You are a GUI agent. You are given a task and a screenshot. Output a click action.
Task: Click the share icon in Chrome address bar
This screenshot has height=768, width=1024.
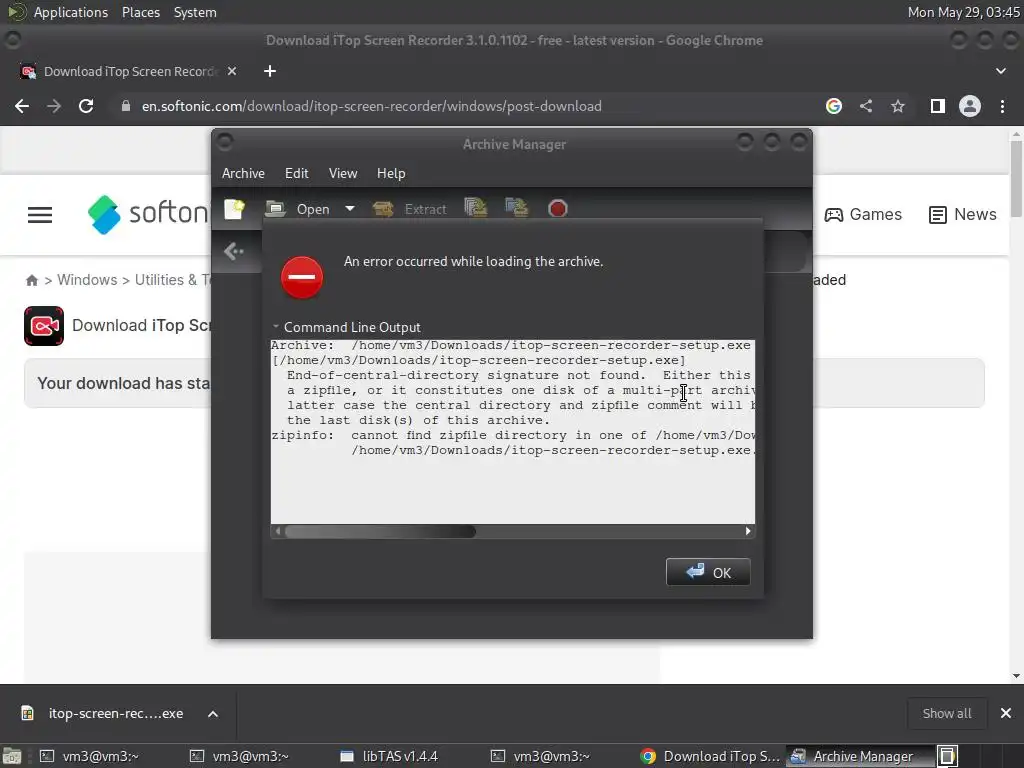[x=866, y=106]
